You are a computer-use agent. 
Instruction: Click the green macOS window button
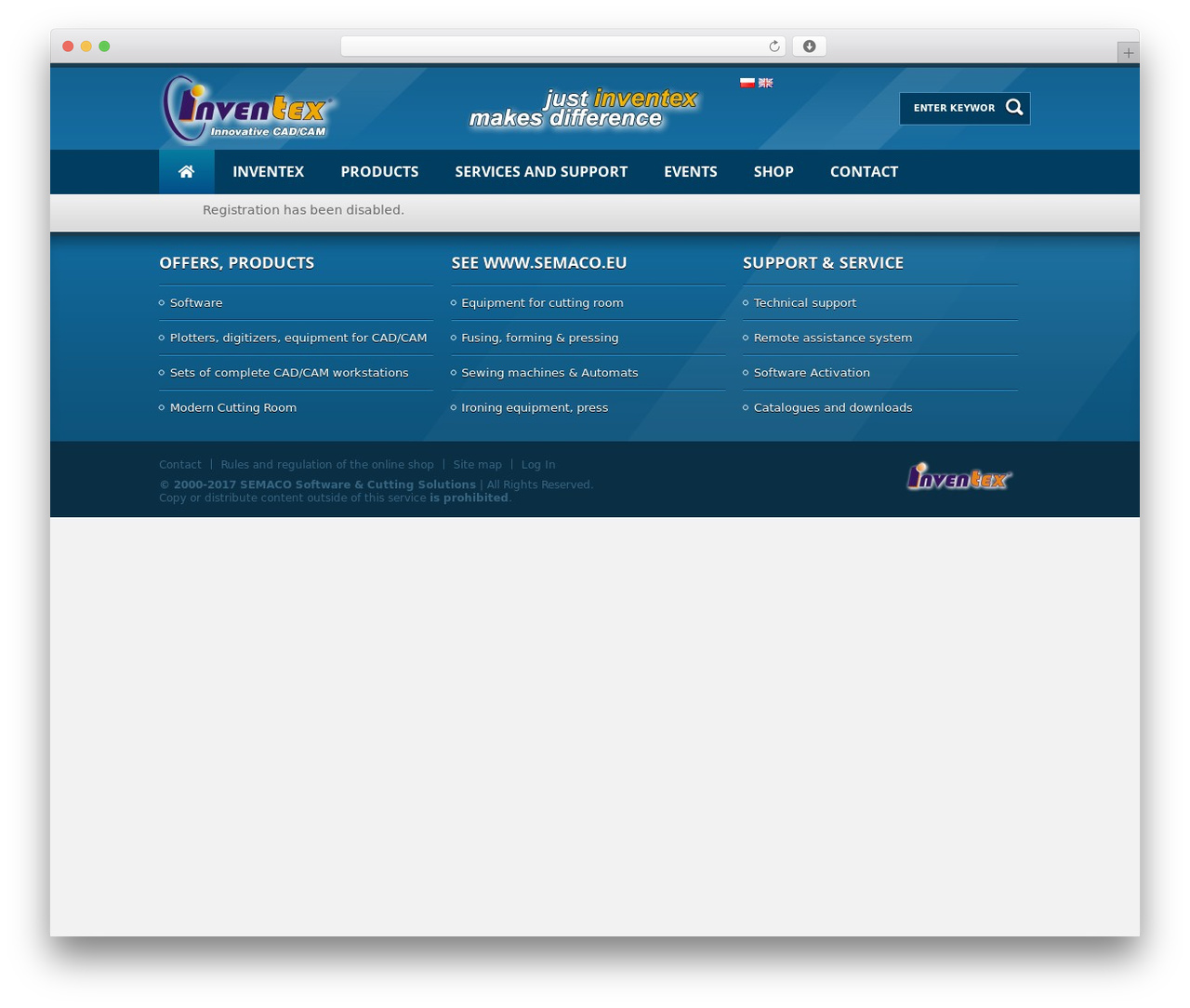104,46
